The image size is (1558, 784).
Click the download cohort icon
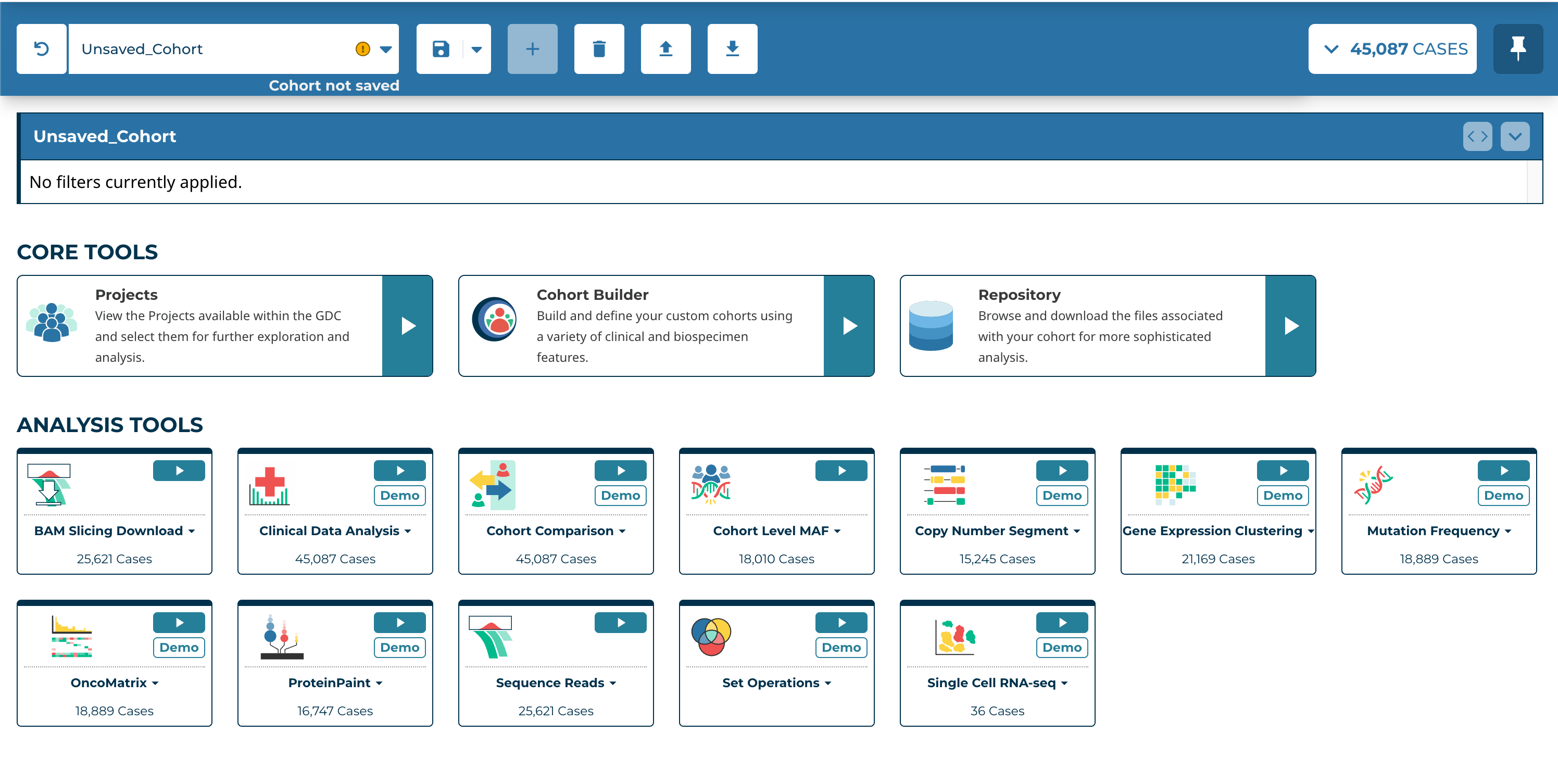click(732, 49)
